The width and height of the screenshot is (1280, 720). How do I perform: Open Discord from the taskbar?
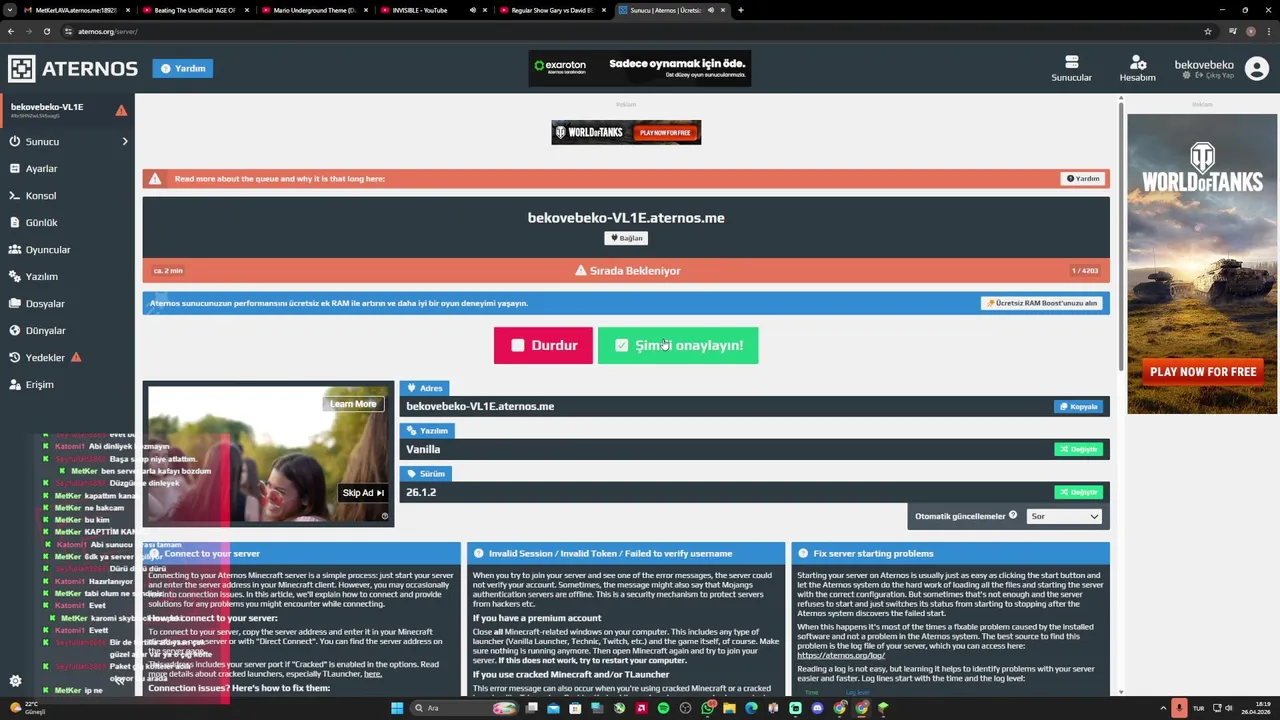tap(817, 708)
